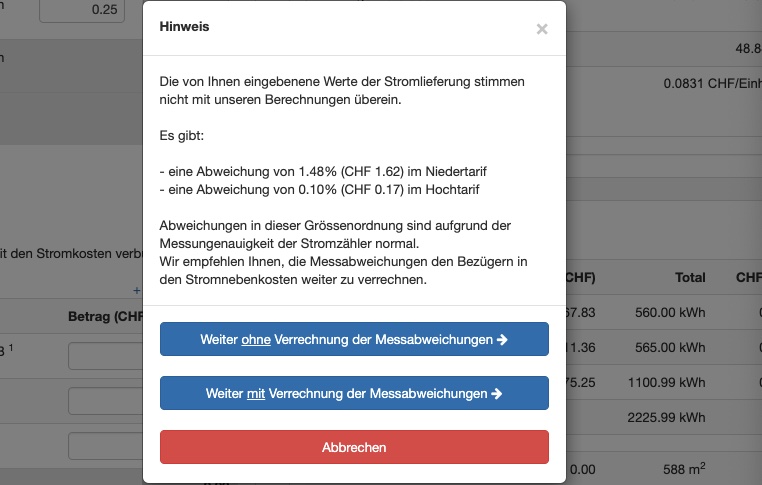The image size is (762, 485).
Task: Click the Hinweis dialog title
Action: 184,27
